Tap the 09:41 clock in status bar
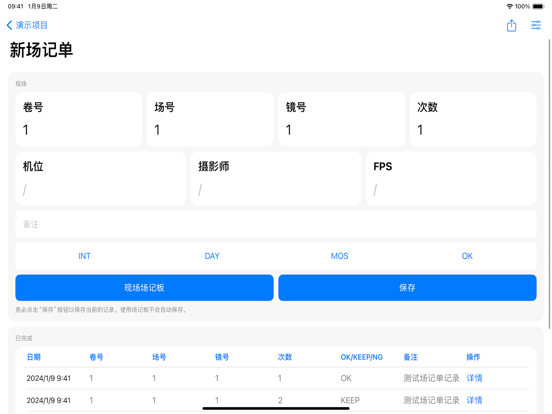The image size is (552, 414). point(15,6)
